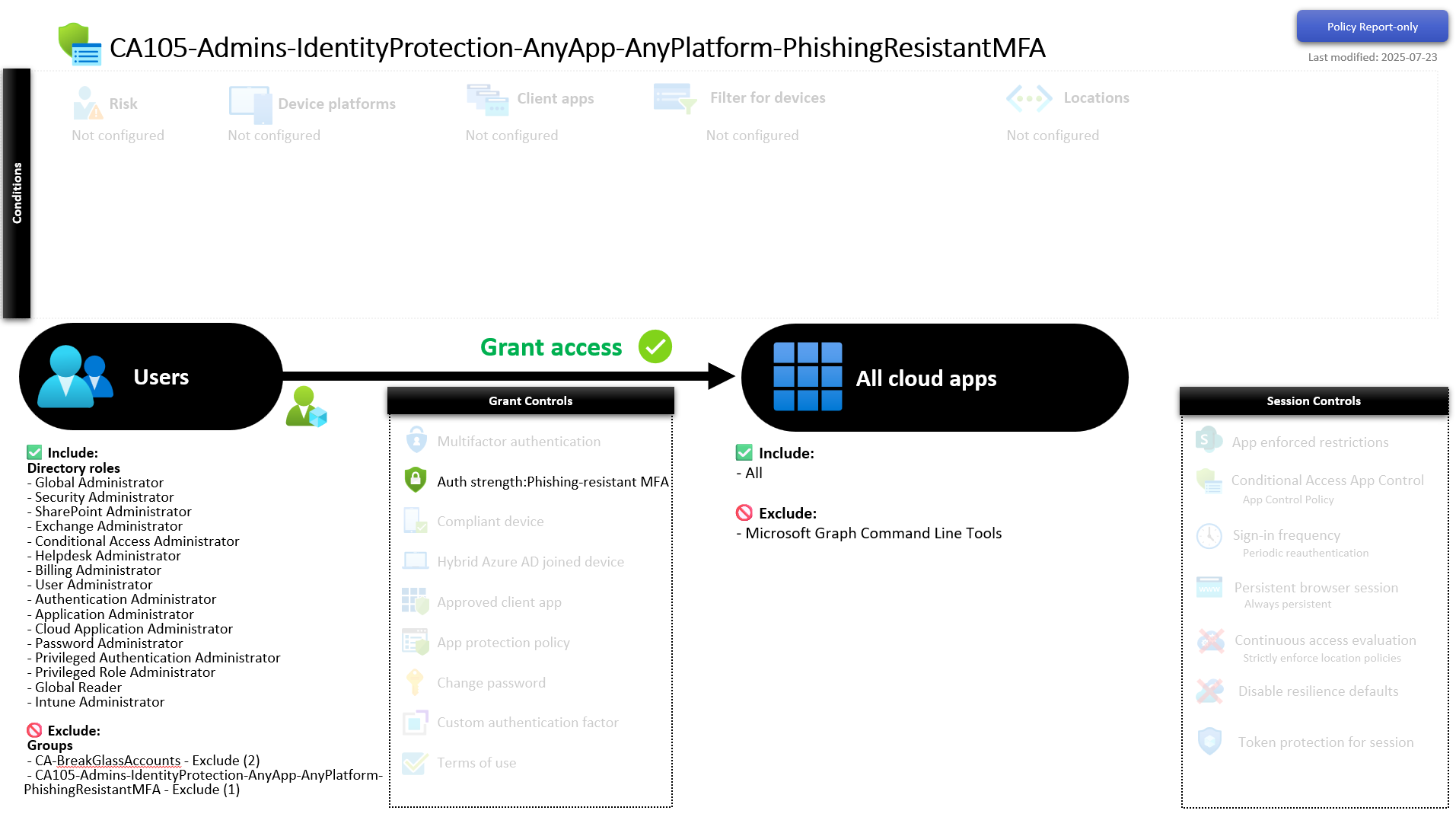Toggle the cloud apps Include checkbox
This screenshot has height=817, width=1456.
pos(744,452)
